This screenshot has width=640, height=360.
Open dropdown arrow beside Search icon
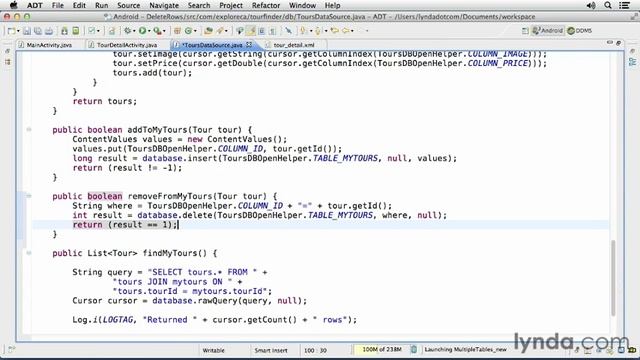227,31
